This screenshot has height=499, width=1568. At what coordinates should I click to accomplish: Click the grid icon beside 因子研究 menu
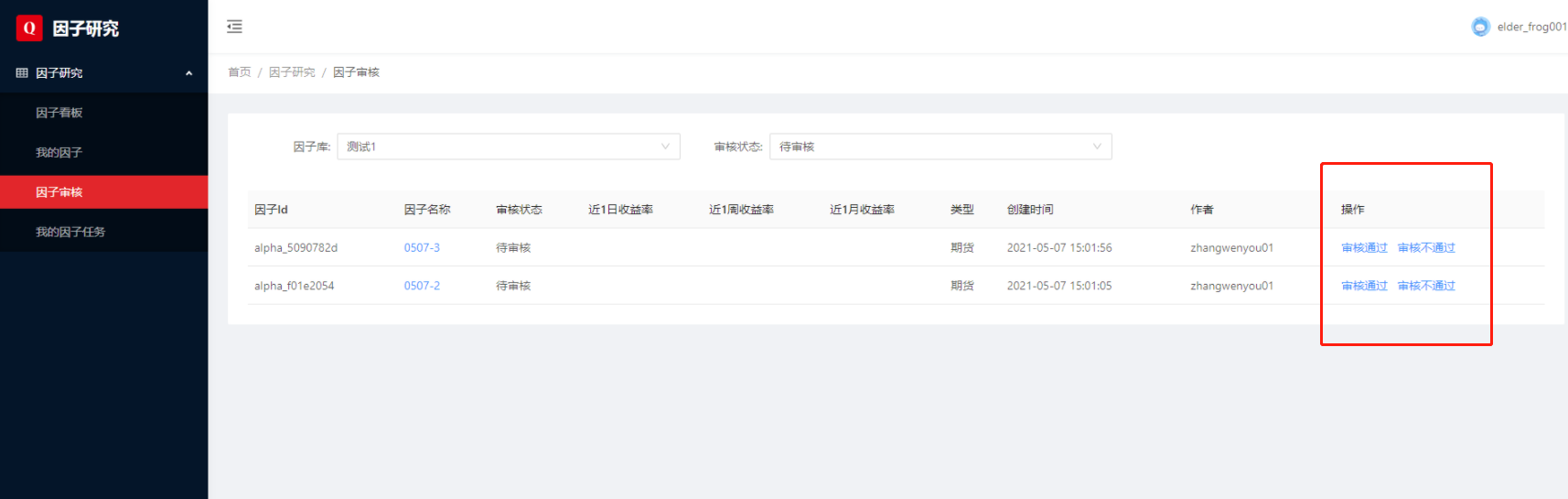22,73
